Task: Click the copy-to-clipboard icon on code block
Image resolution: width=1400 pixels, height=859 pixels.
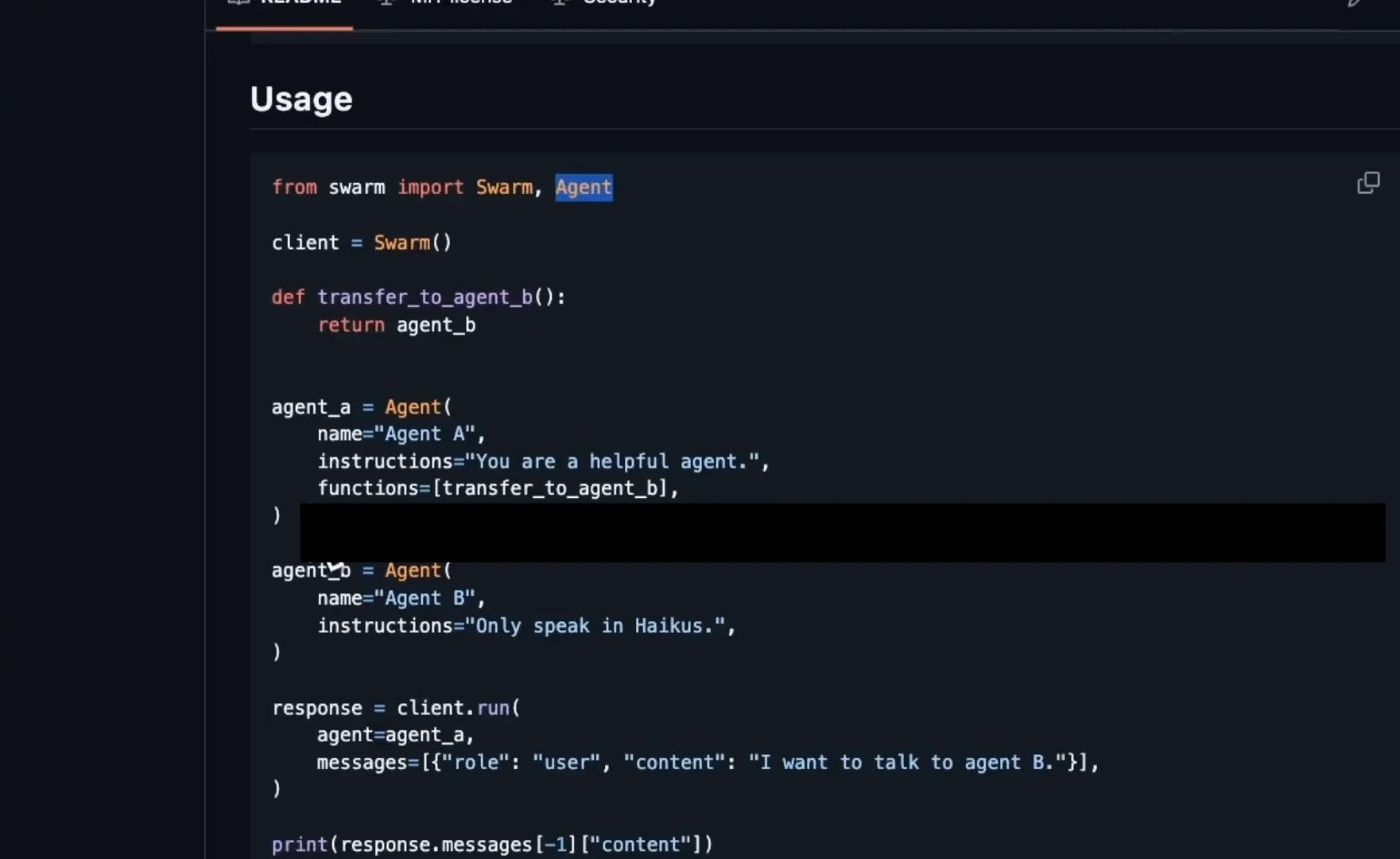Action: [1368, 183]
